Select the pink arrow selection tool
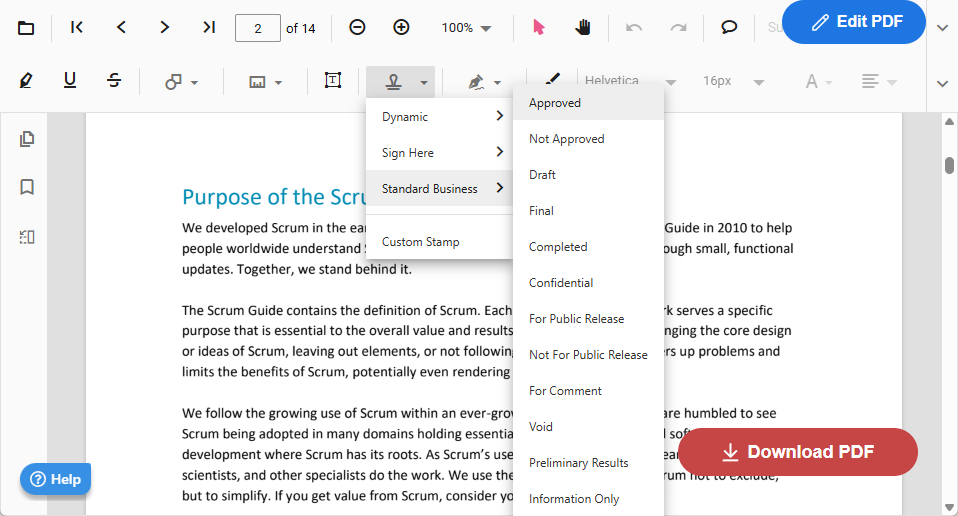Screen dimensions: 958x516 pos(539,28)
